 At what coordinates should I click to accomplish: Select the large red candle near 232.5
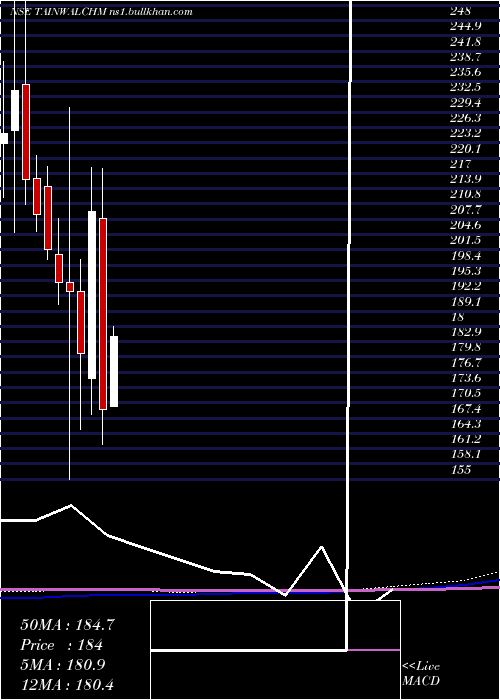(x=26, y=132)
